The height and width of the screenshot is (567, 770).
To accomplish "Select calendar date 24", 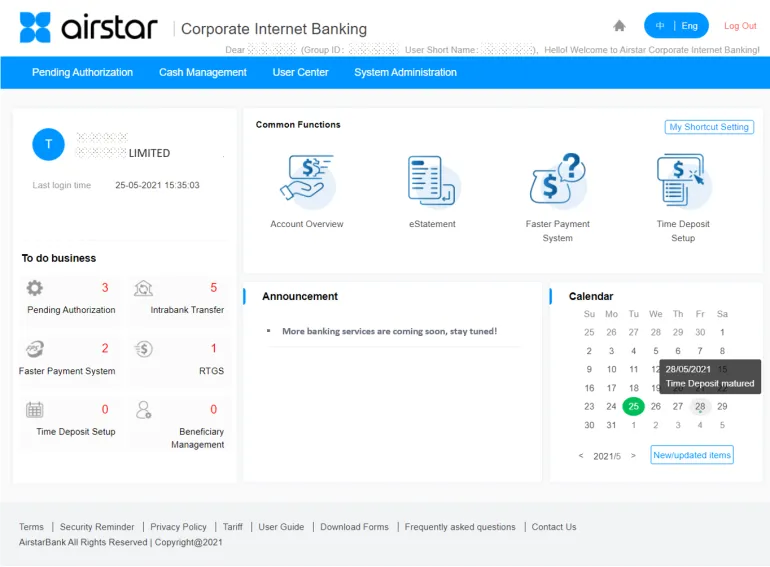I will [x=611, y=406].
